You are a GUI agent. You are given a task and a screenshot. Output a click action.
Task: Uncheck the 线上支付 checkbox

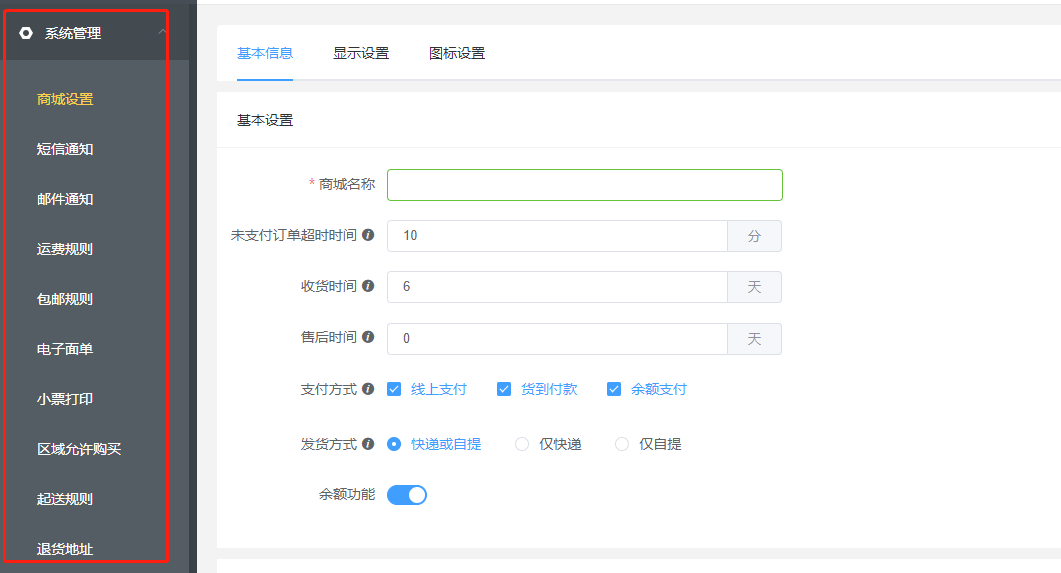click(x=394, y=389)
